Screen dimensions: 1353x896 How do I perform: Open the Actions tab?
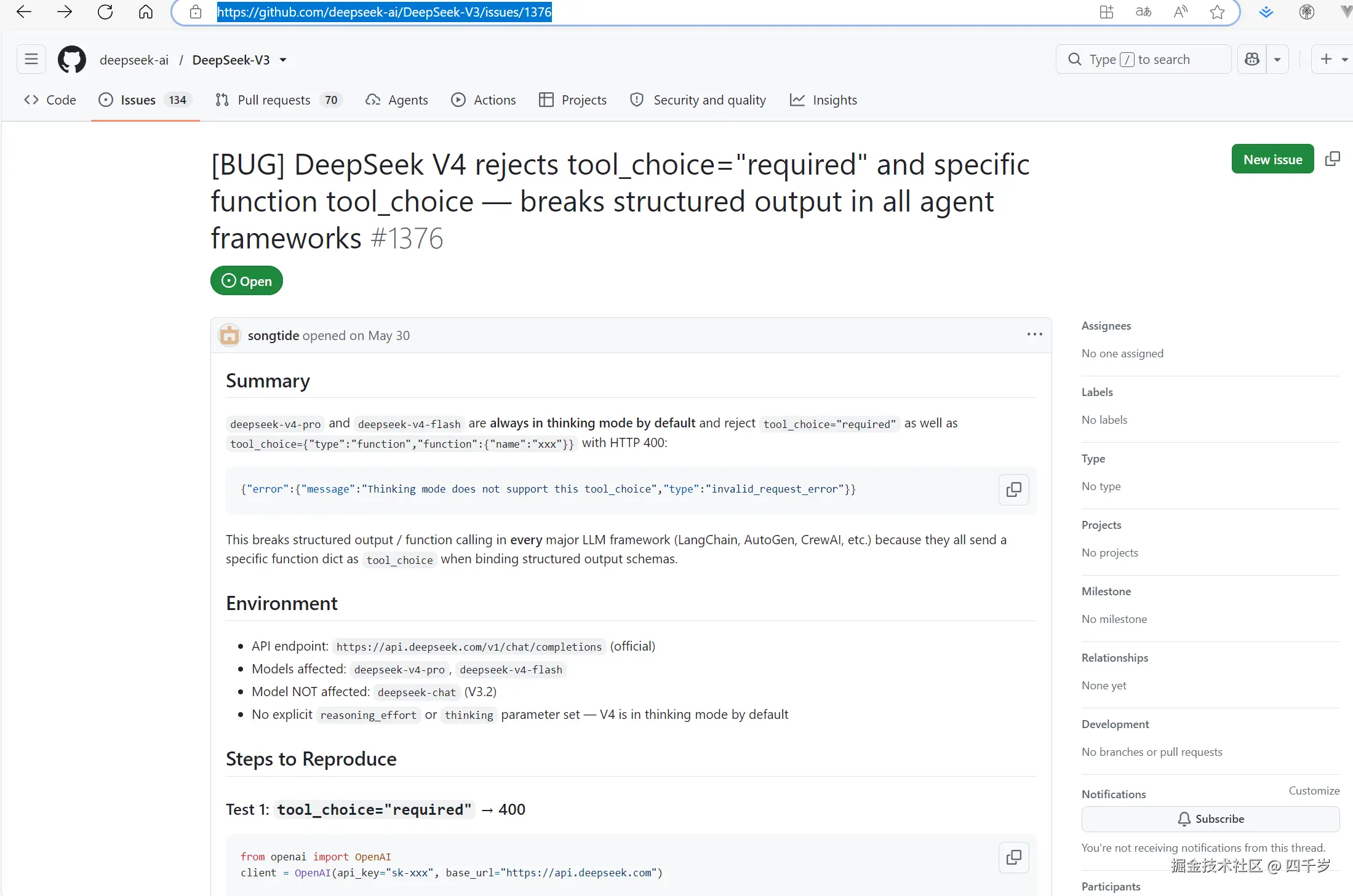(484, 100)
